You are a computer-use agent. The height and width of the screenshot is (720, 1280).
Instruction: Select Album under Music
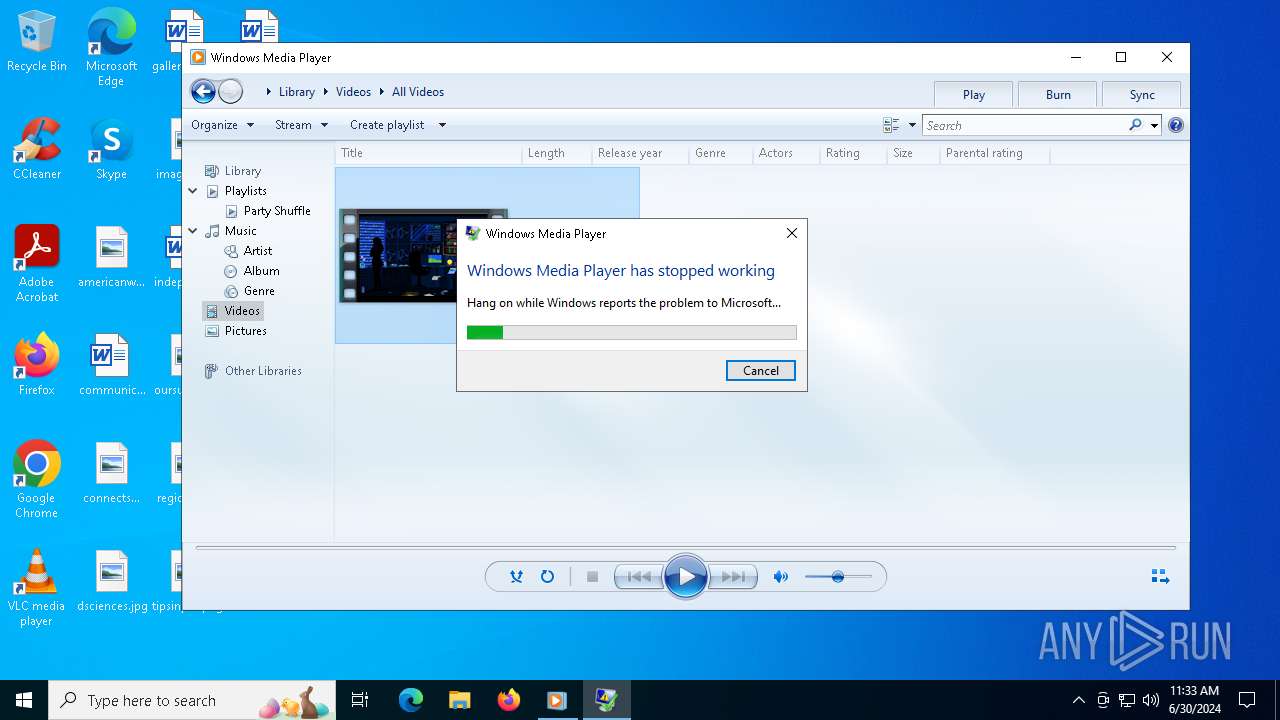[261, 271]
